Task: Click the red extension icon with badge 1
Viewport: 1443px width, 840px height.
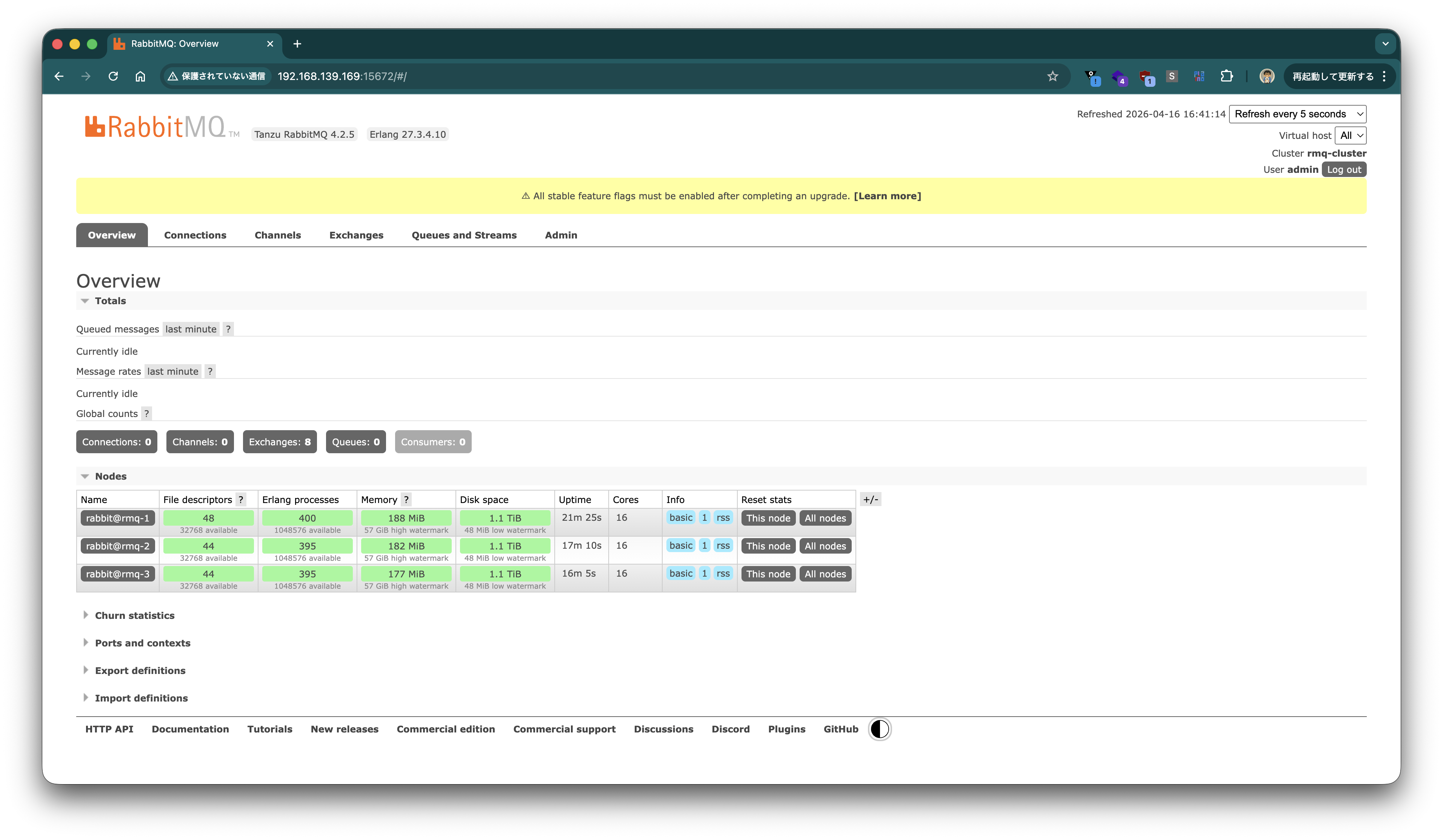Action: [x=1146, y=77]
